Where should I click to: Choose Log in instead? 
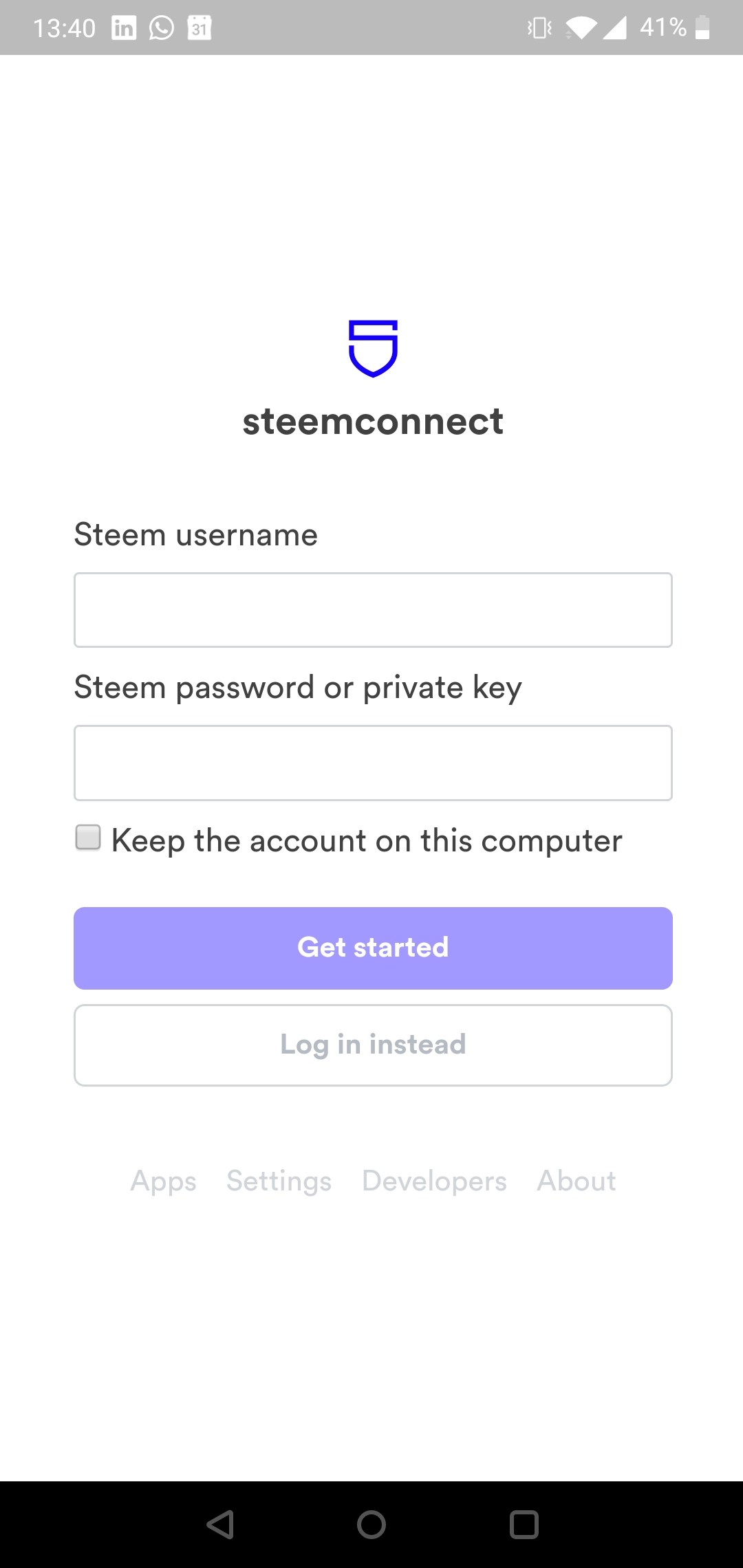tap(373, 1045)
